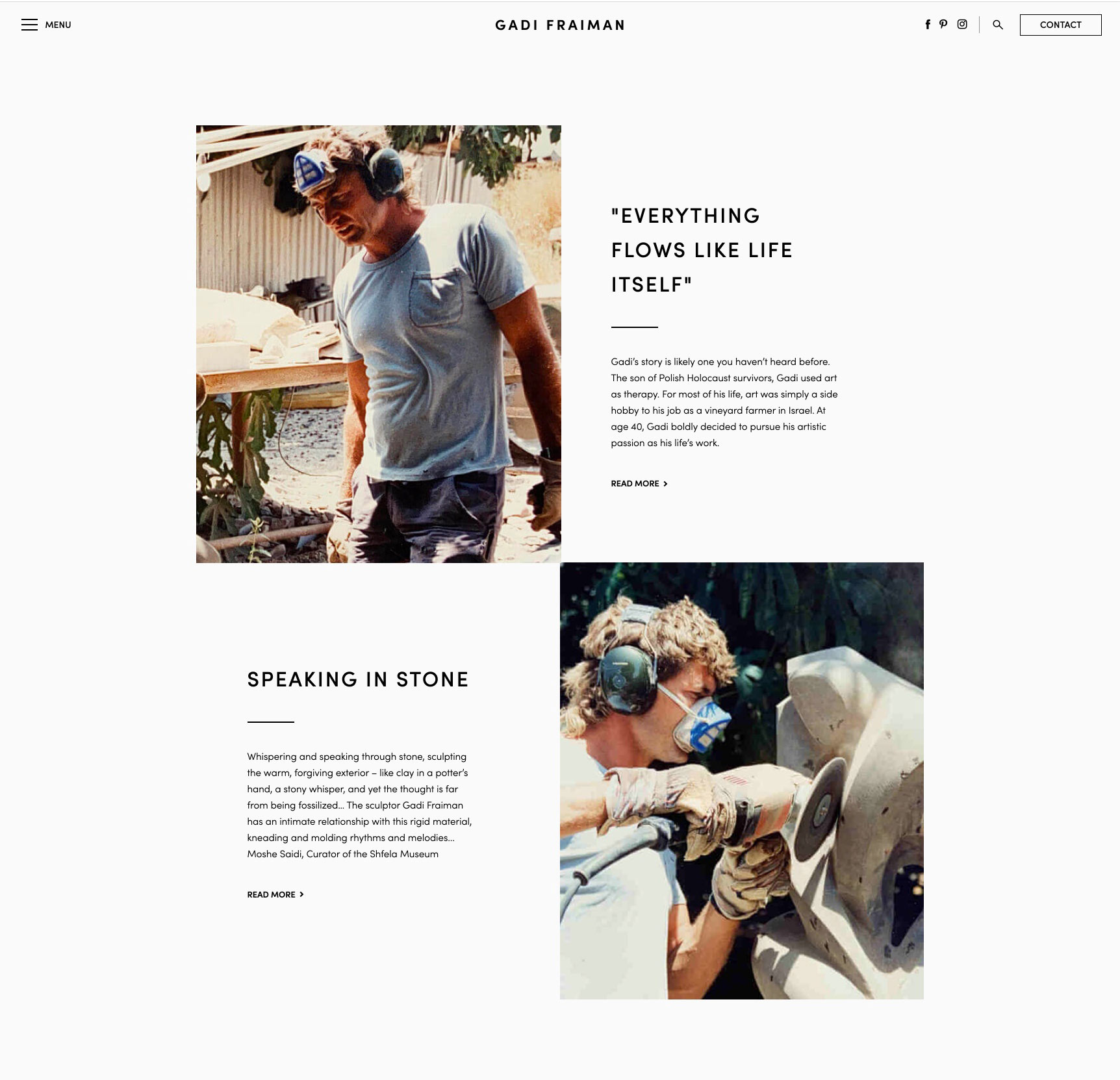Open the Pinterest social link
1120x1080 pixels.
pyautogui.click(x=943, y=25)
